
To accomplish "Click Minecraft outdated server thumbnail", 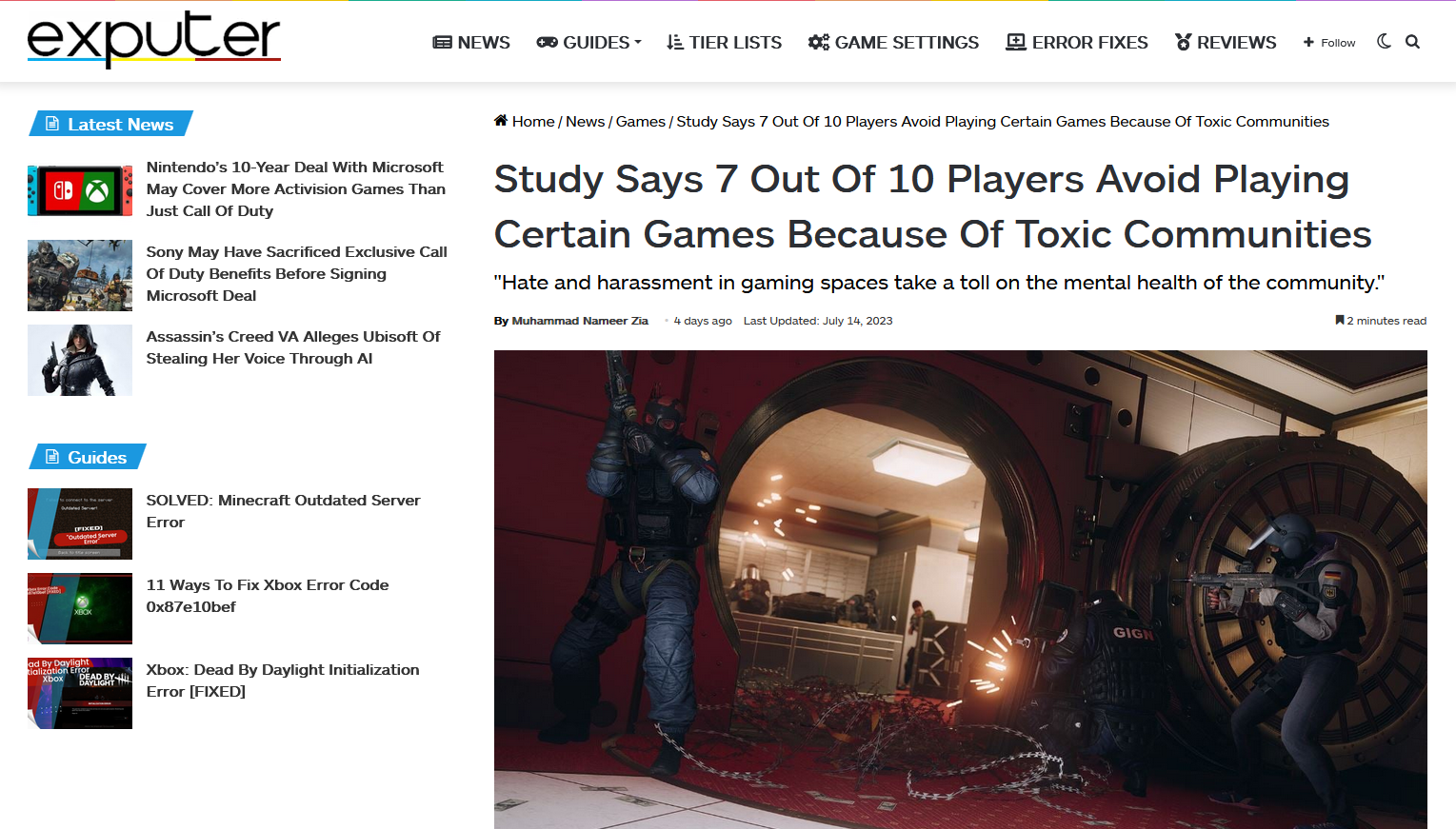I will [80, 523].
